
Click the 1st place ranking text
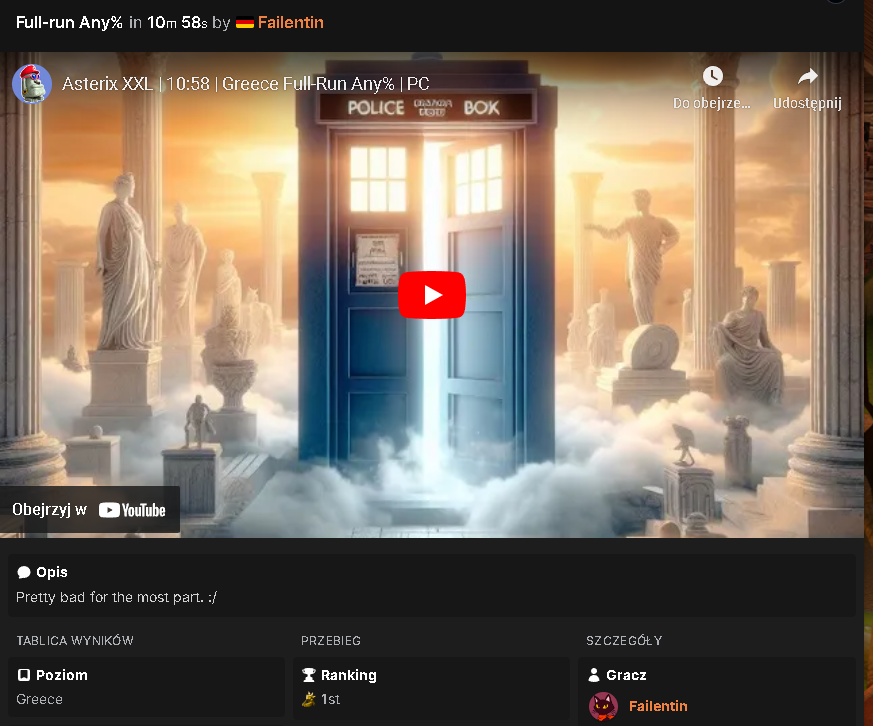tap(330, 699)
